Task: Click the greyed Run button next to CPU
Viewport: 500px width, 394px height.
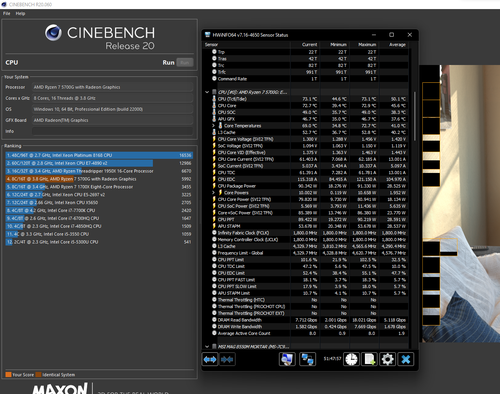Action: (x=185, y=62)
